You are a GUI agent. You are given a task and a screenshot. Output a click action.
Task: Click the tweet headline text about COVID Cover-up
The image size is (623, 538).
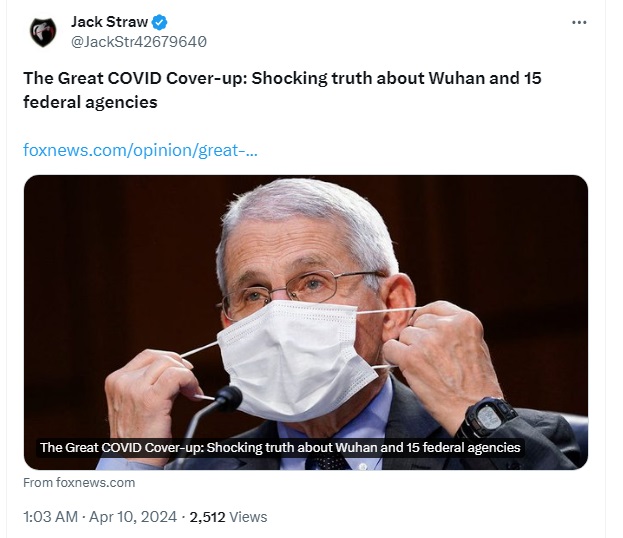coord(282,90)
